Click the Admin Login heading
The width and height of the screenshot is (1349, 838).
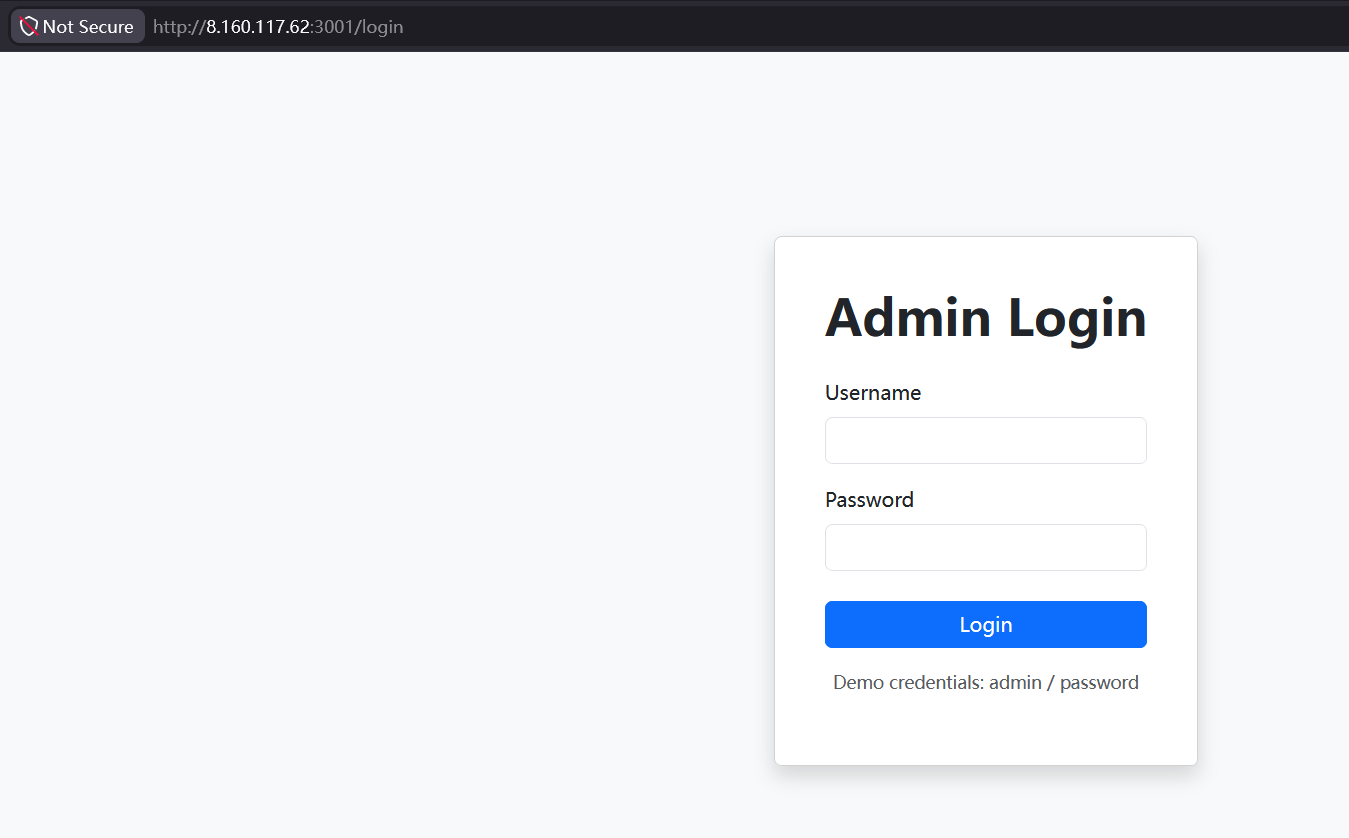(x=985, y=317)
